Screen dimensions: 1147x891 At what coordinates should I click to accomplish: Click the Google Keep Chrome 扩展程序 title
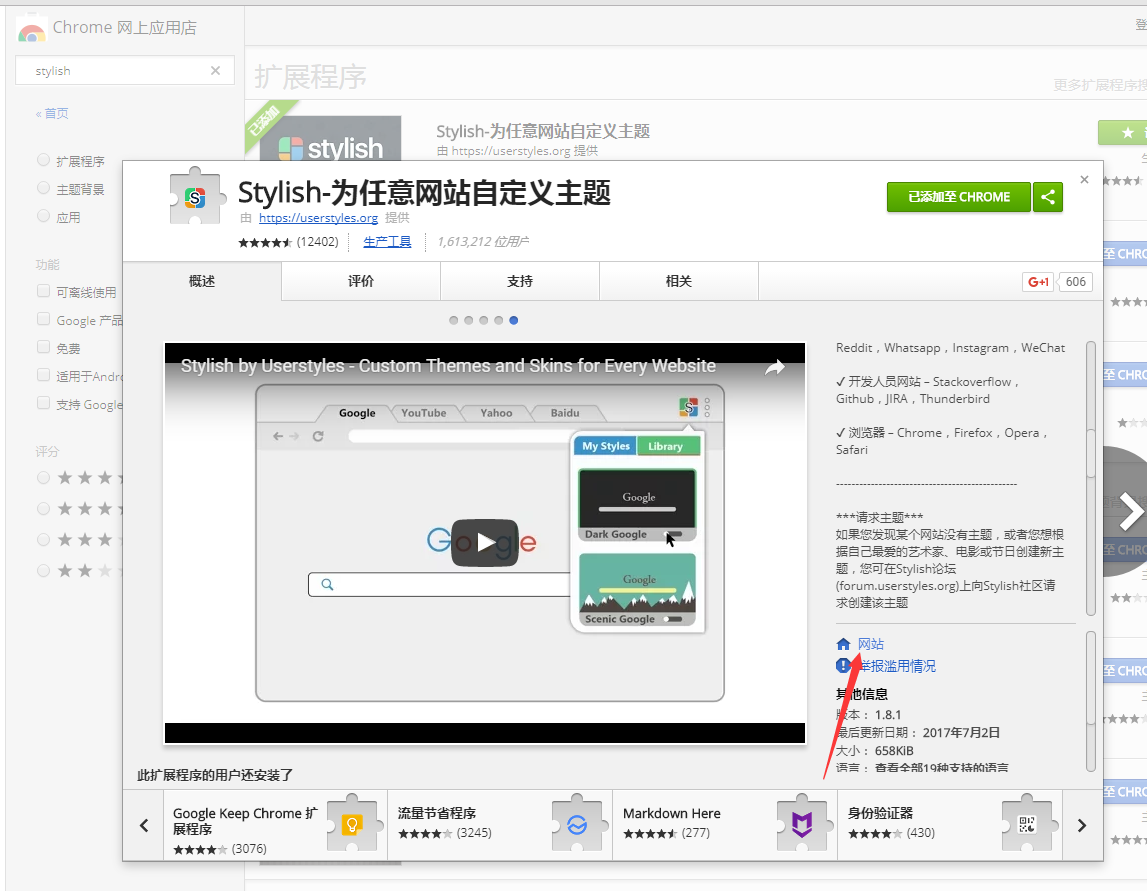[x=245, y=821]
